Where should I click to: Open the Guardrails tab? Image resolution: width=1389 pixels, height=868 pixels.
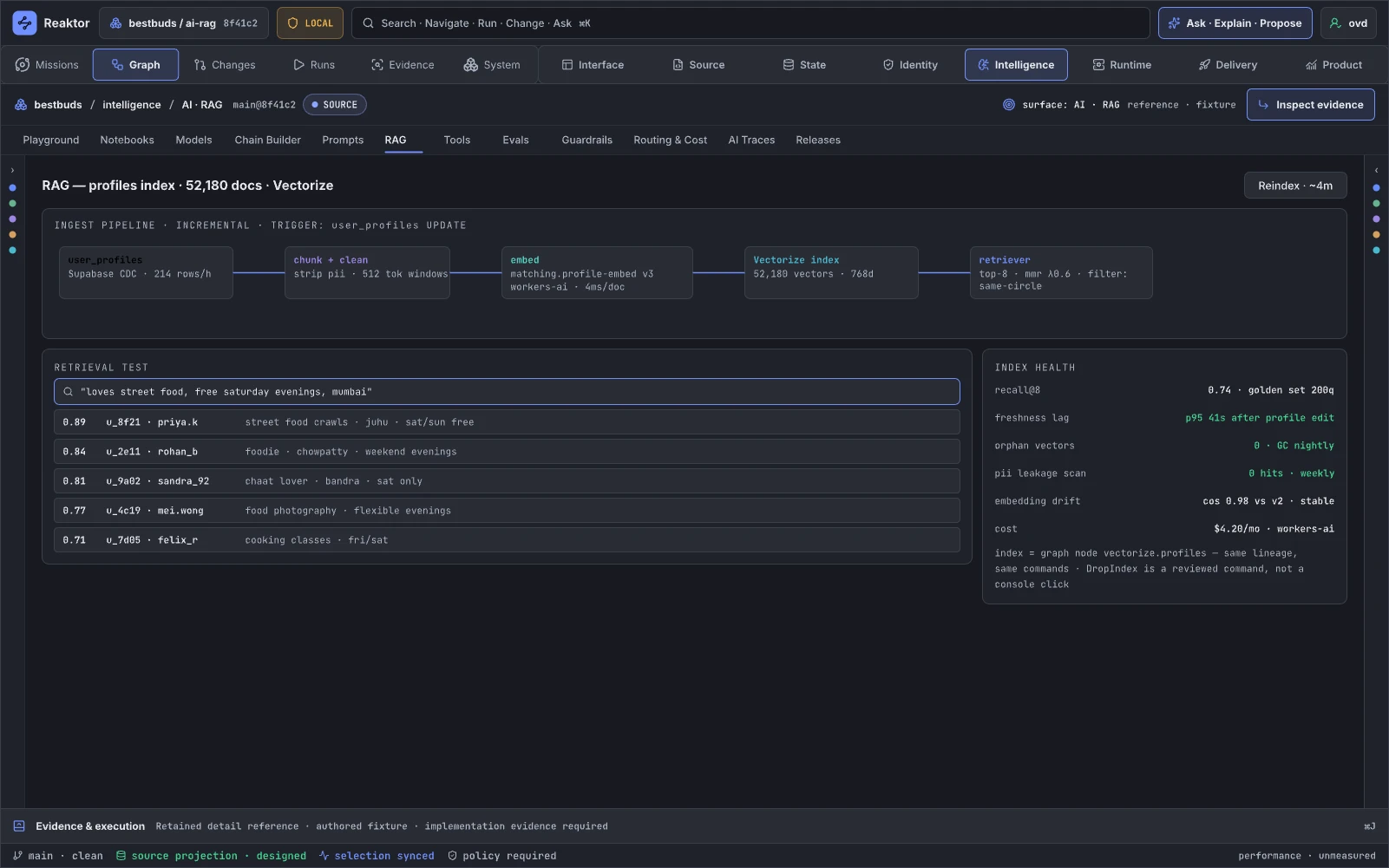[586, 140]
